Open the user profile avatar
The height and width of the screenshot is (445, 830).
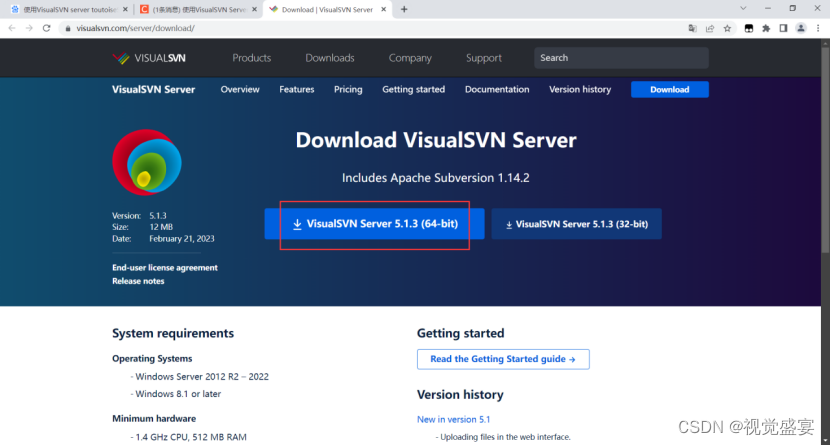[x=801, y=29]
